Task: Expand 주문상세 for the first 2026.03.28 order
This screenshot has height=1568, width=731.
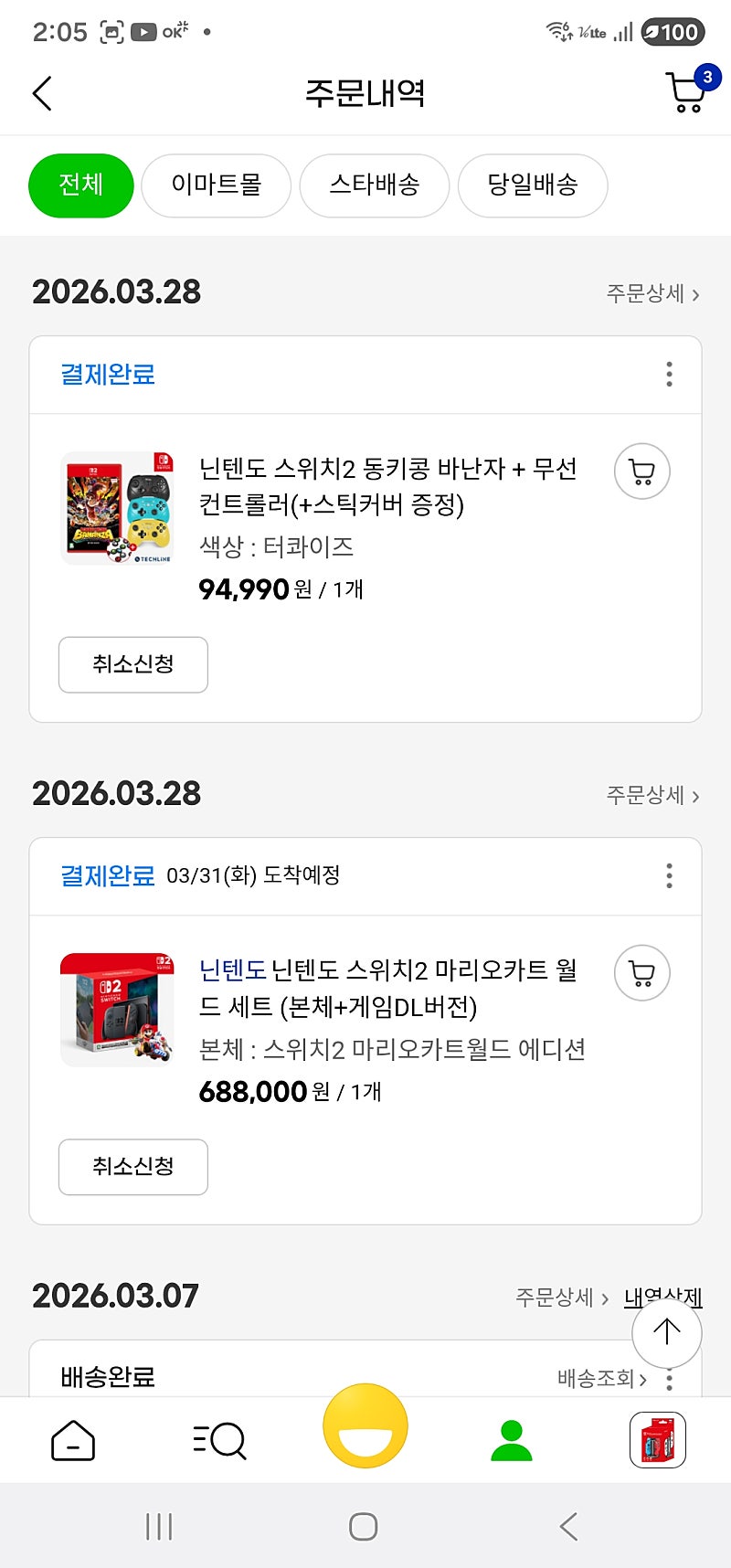Action: pos(652,294)
